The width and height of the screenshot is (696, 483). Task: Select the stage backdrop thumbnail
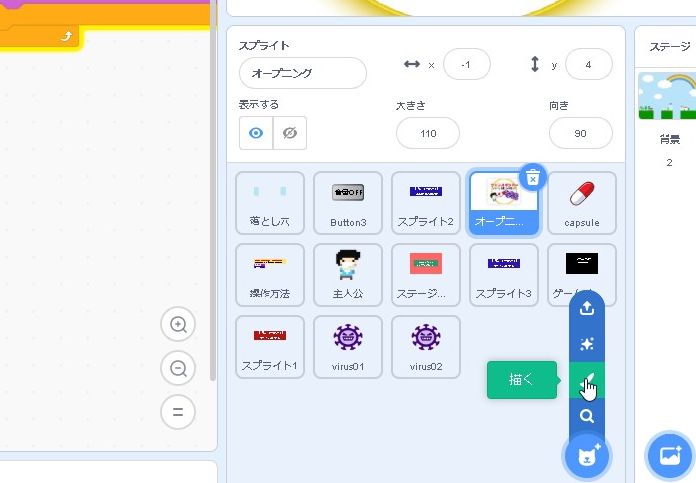point(667,96)
